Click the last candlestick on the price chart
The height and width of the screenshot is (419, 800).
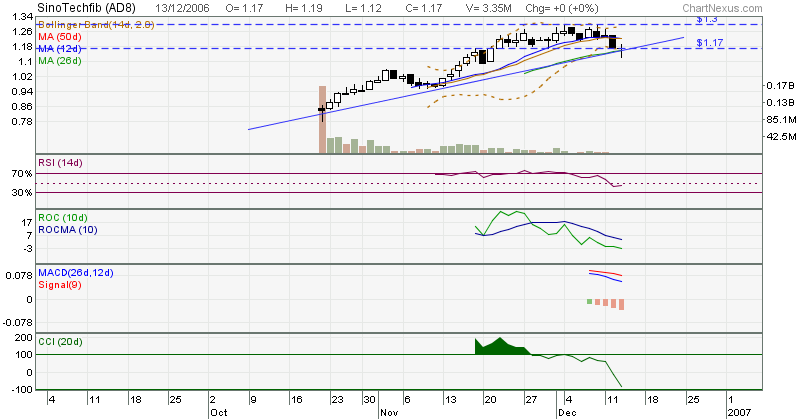tap(621, 51)
